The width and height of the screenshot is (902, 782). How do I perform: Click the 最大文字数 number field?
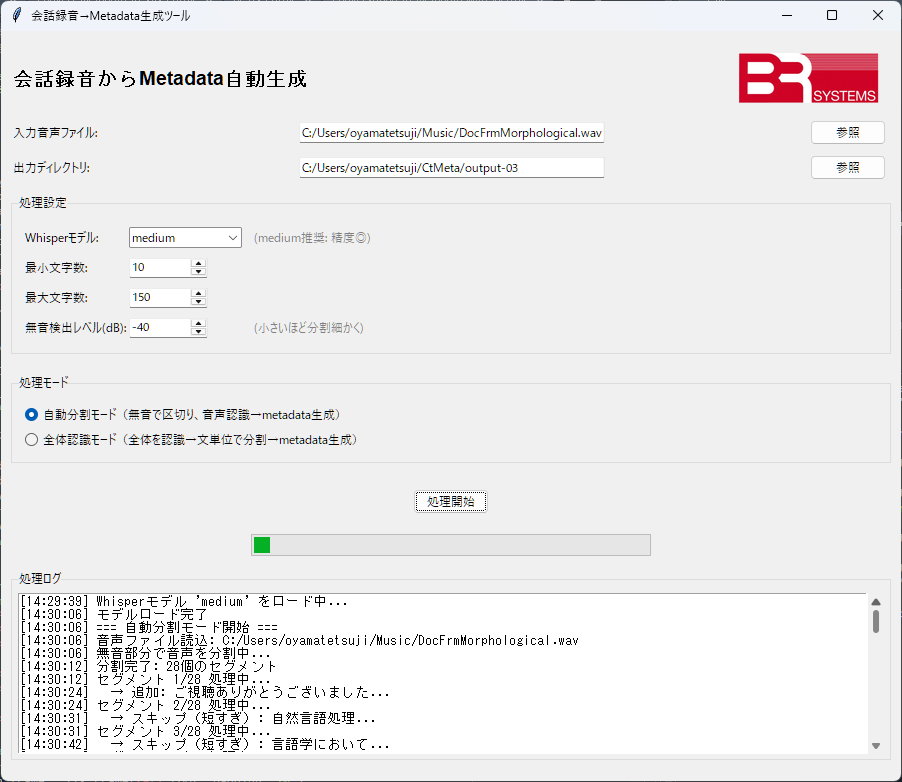point(160,298)
